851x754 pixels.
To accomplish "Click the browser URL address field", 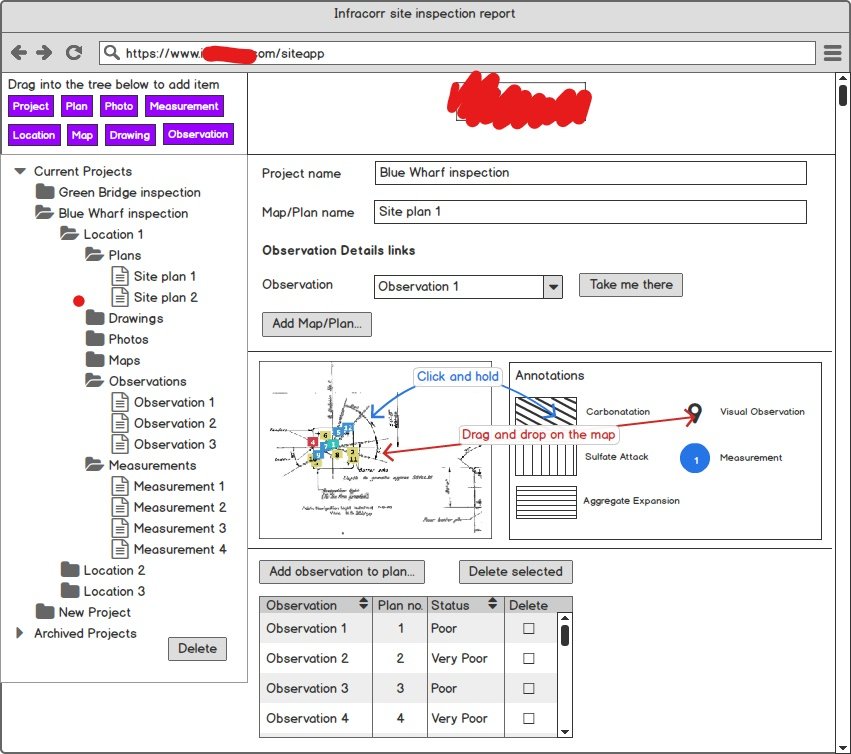I will point(458,53).
